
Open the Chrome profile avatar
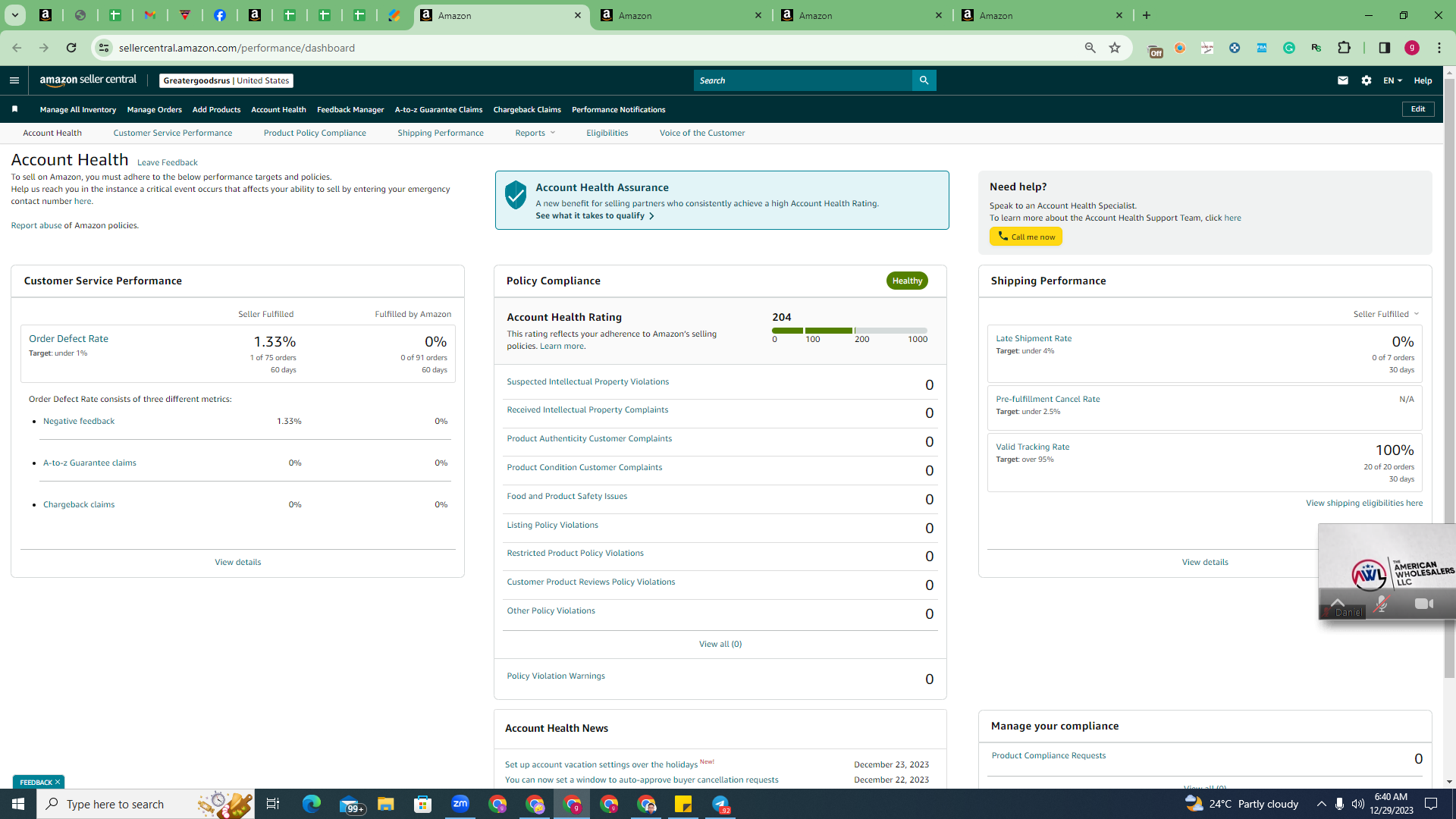click(1412, 48)
